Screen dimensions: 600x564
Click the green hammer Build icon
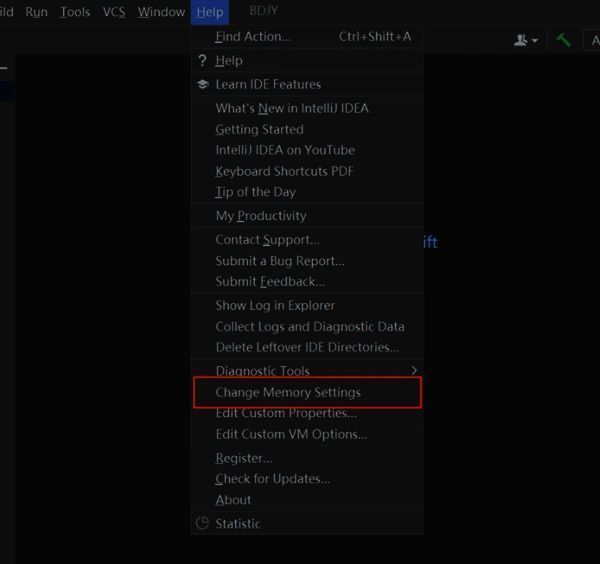click(x=563, y=40)
